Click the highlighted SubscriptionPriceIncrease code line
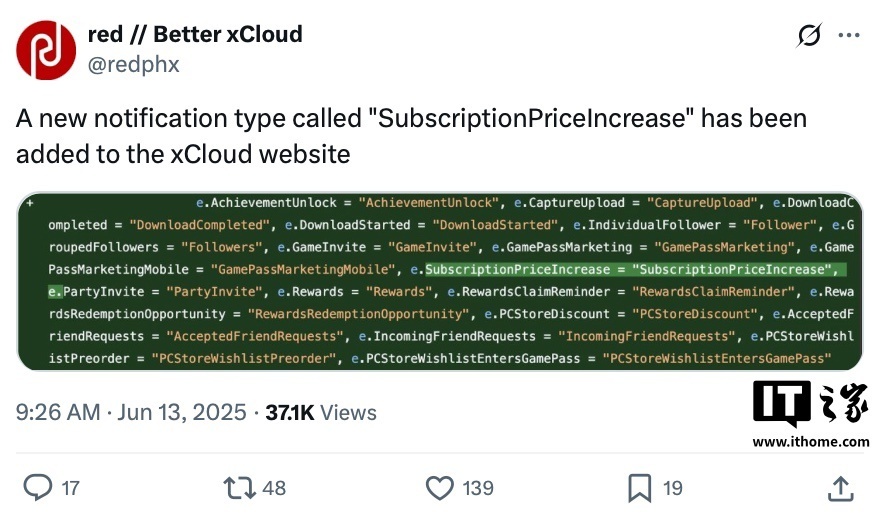The image size is (884, 518). point(630,269)
